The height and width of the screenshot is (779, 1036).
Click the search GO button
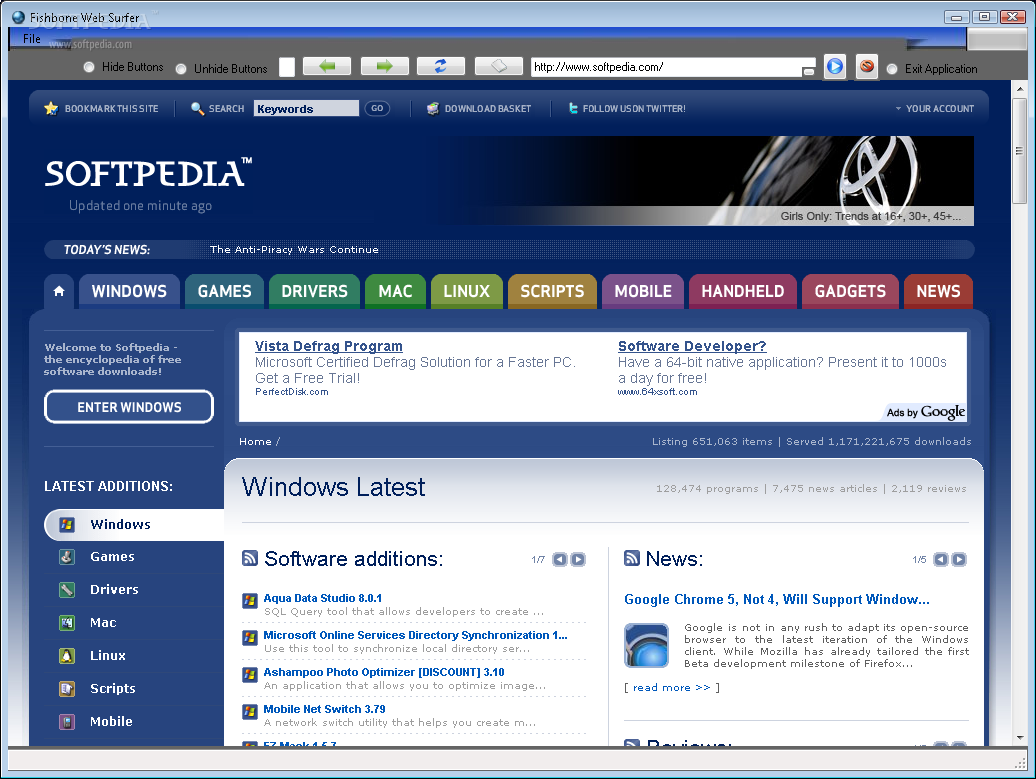point(377,108)
